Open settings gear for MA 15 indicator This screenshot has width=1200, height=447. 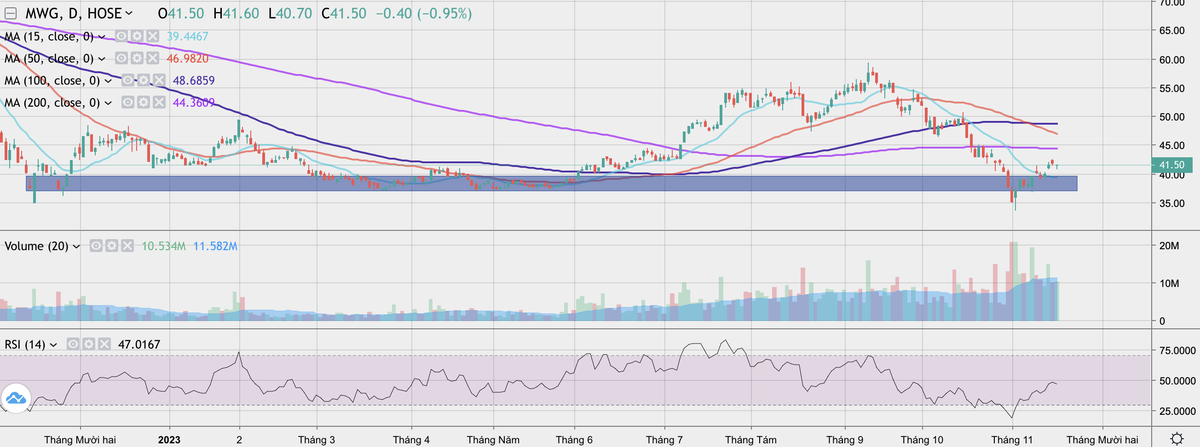(x=137, y=36)
